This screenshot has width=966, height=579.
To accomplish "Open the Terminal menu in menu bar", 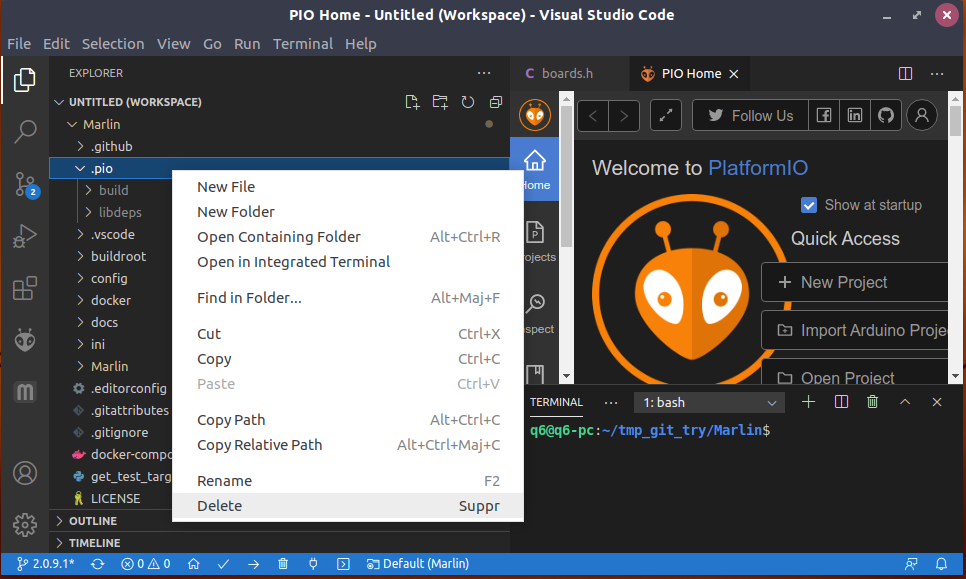I will pos(302,44).
